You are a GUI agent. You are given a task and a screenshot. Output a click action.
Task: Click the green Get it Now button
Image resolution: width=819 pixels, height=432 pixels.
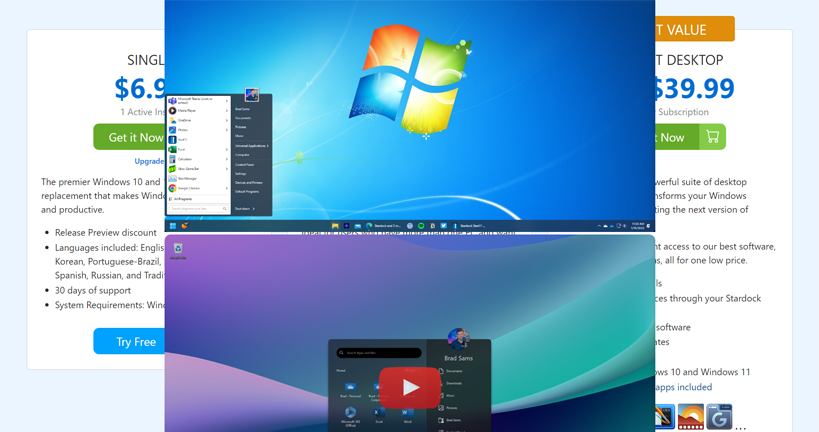129,137
